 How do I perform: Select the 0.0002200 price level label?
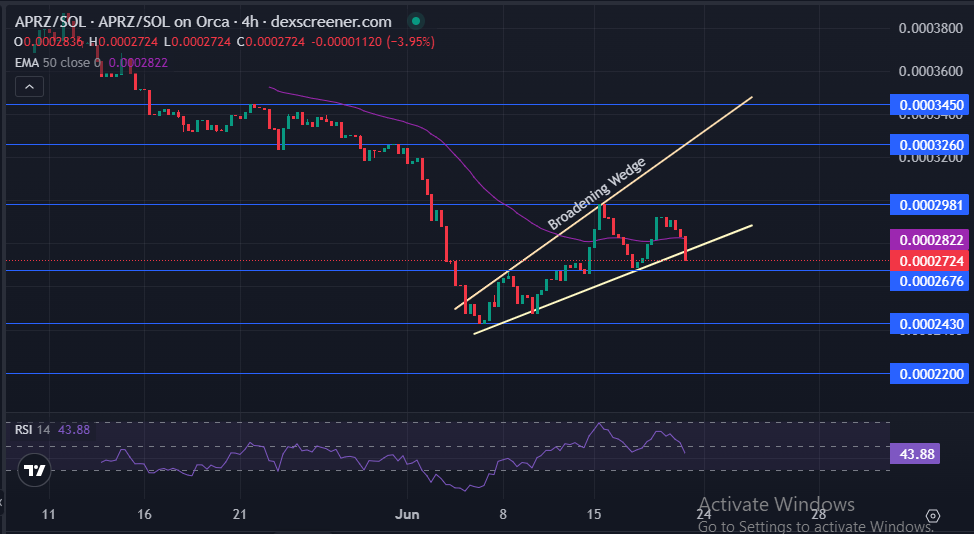pyautogui.click(x=929, y=374)
